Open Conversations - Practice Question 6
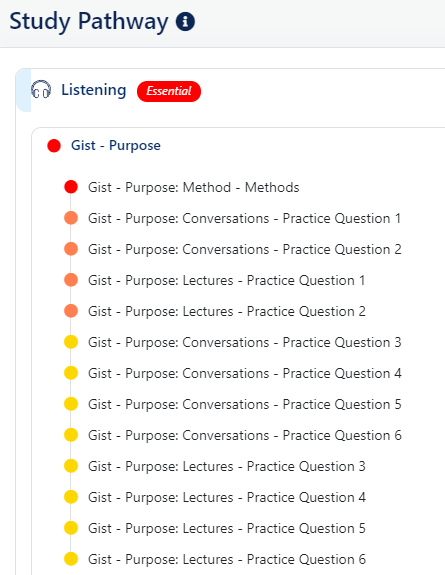445x575 pixels. point(244,435)
